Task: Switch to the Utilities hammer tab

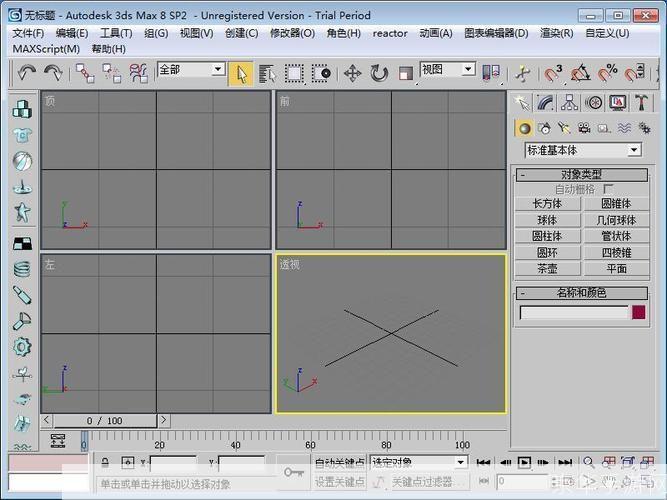Action: point(641,103)
